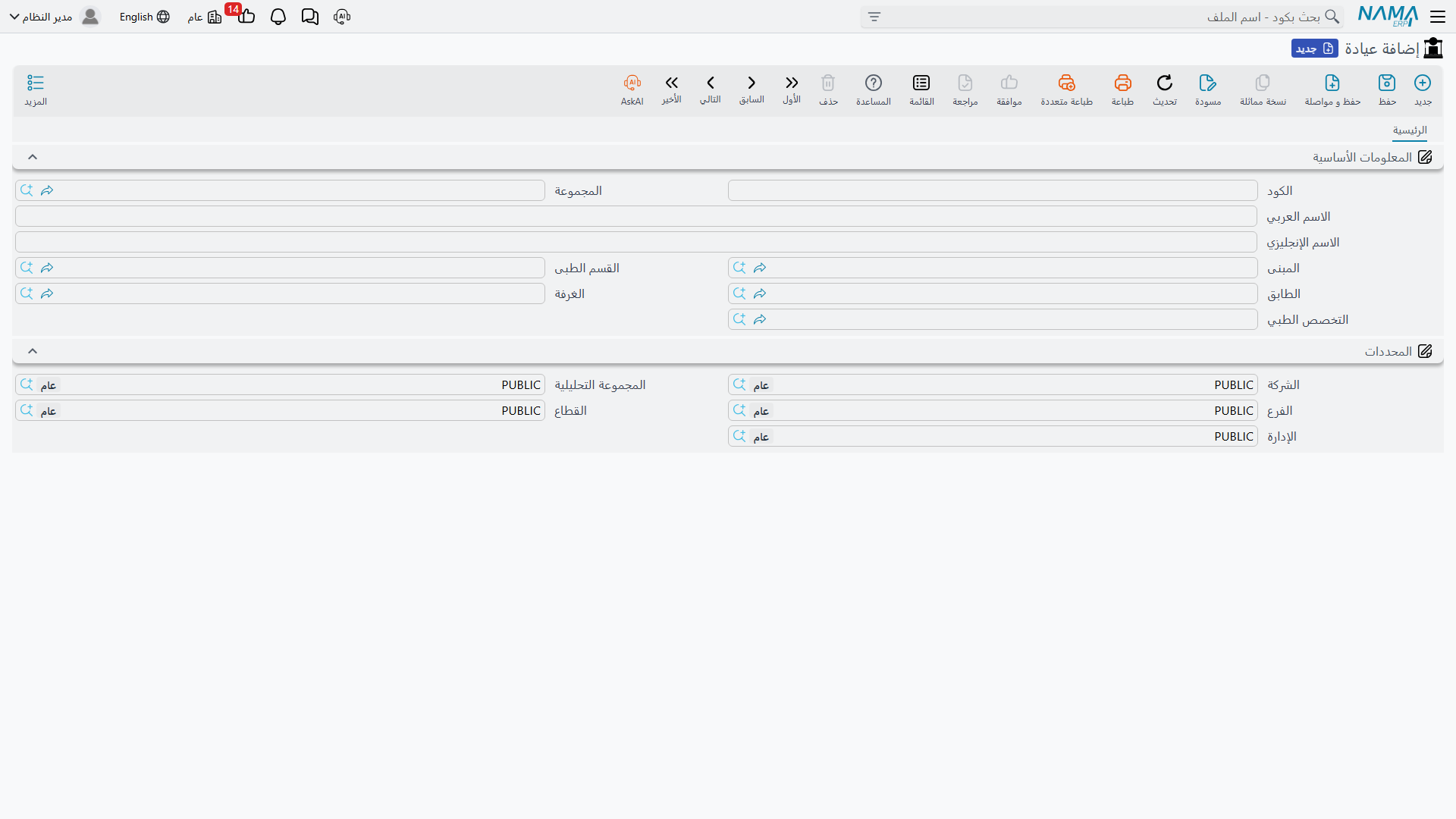Viewport: 1456px width, 819px height.
Task: Click the إضافة عيادة page title
Action: [x=1382, y=49]
